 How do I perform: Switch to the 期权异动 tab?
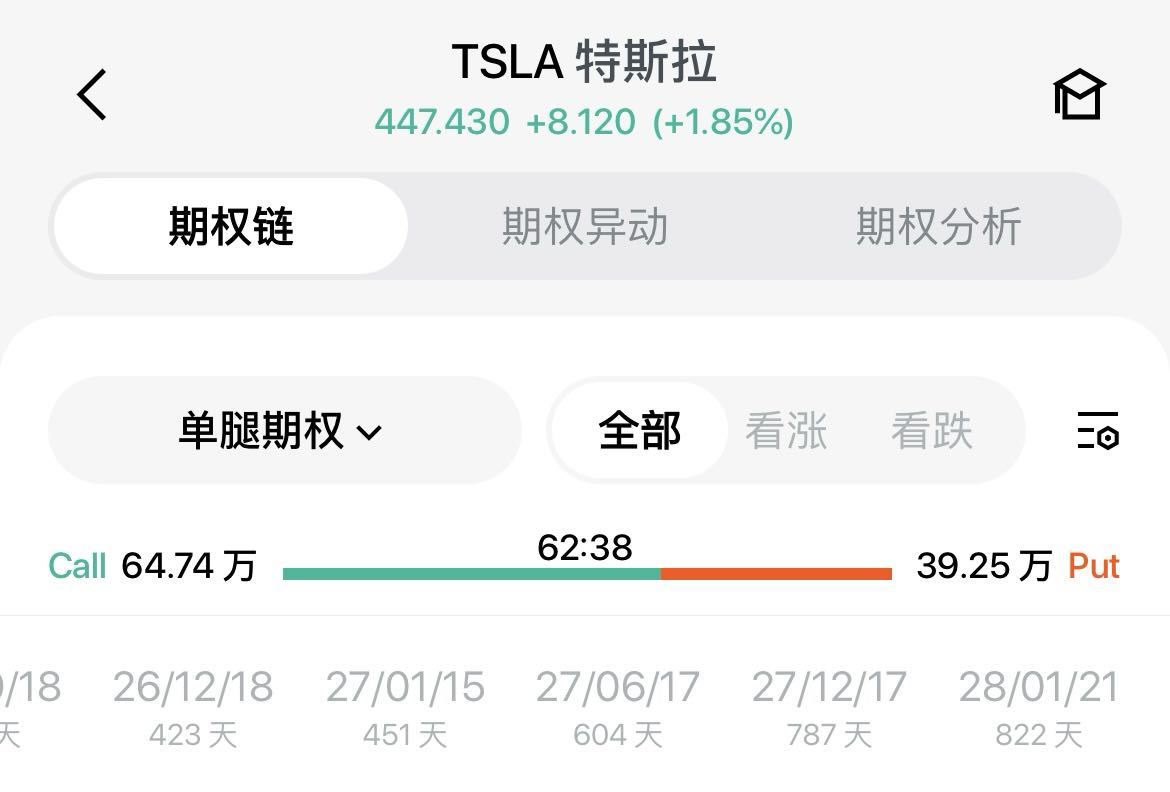point(585,226)
